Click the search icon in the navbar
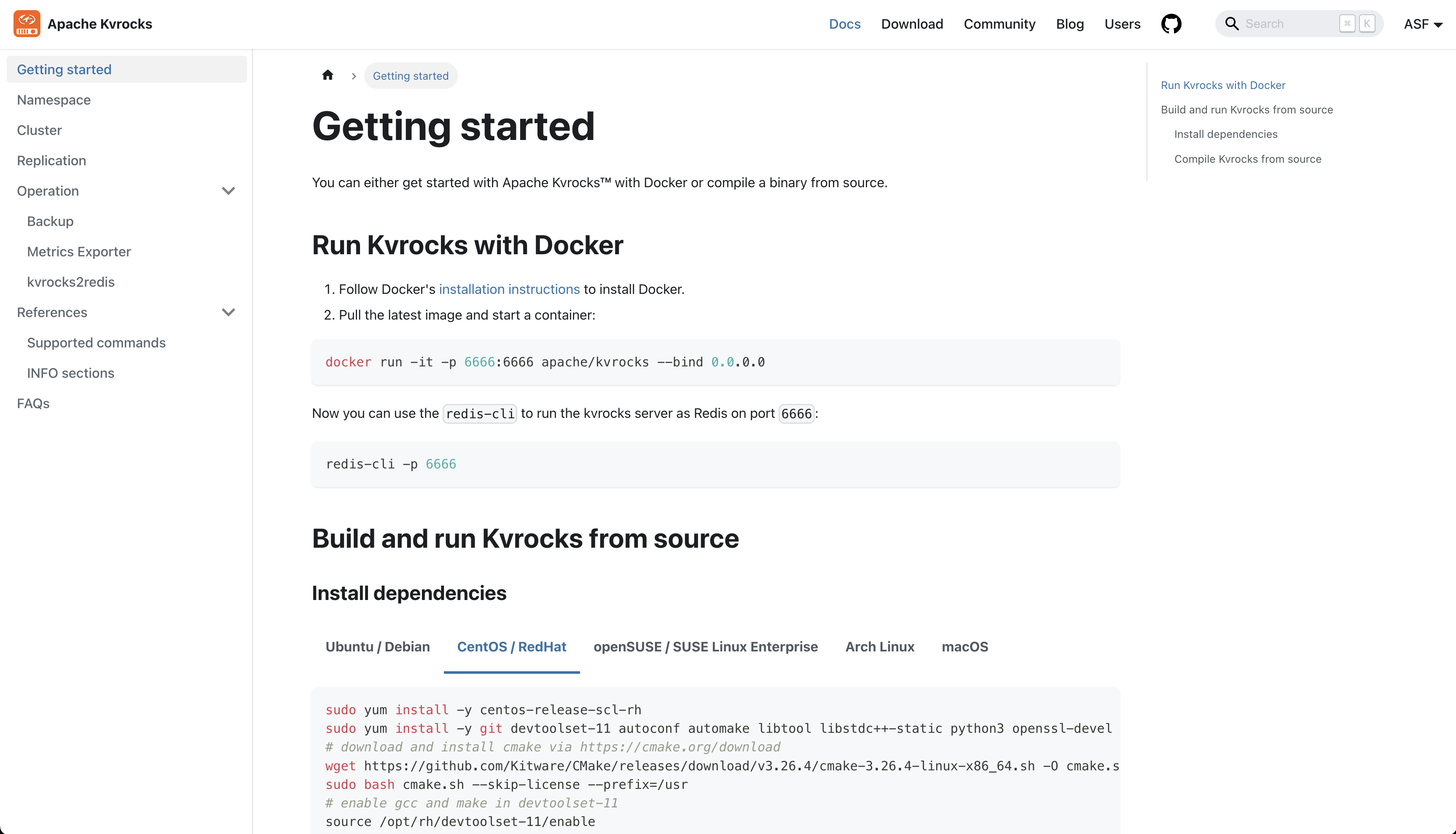 [x=1232, y=23]
